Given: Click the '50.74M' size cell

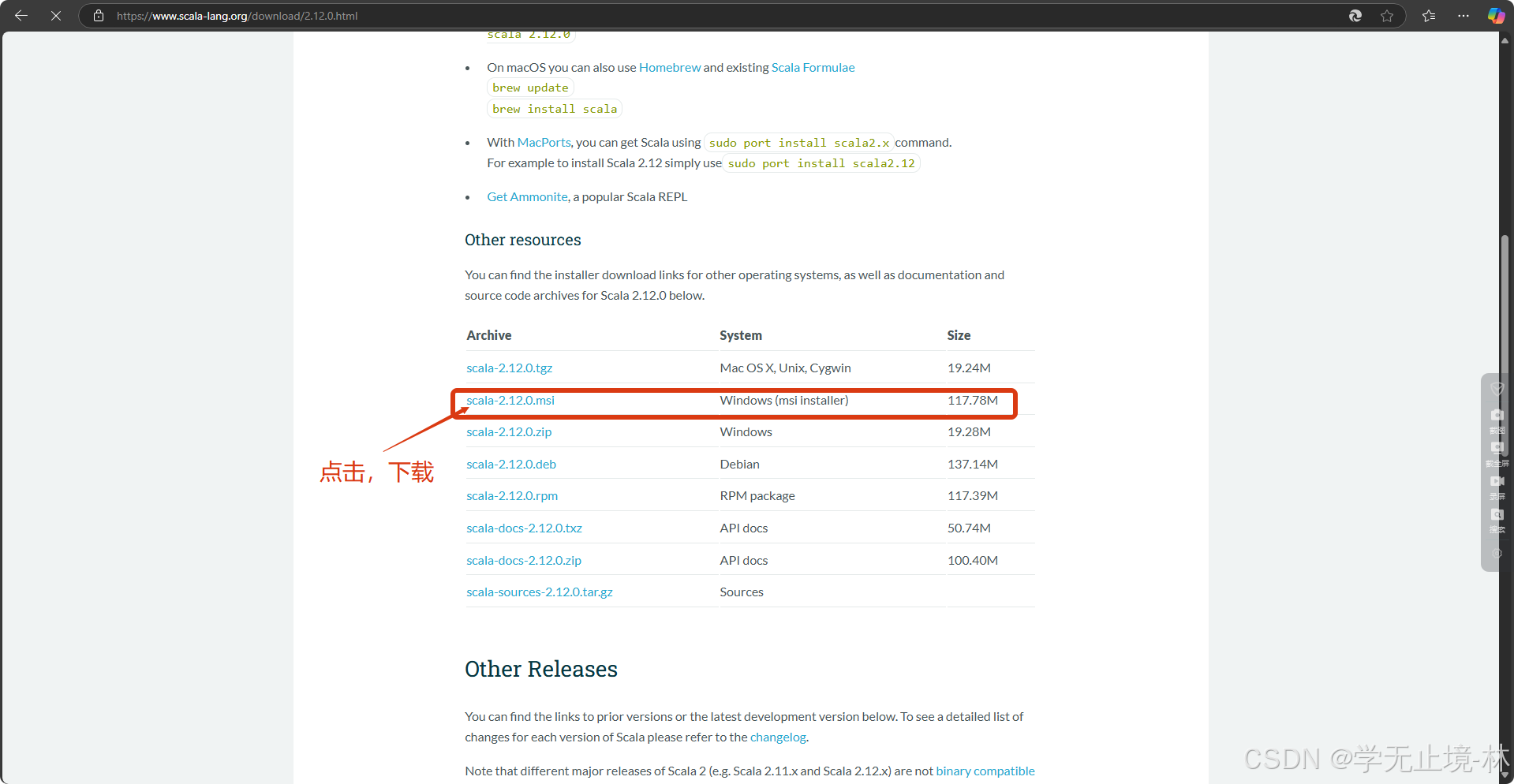Looking at the screenshot, I should tap(969, 528).
